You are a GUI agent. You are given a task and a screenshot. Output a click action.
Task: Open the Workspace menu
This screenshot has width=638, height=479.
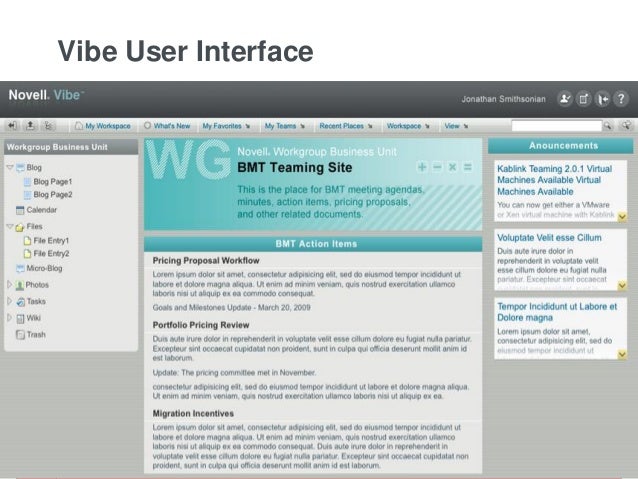tap(408, 126)
